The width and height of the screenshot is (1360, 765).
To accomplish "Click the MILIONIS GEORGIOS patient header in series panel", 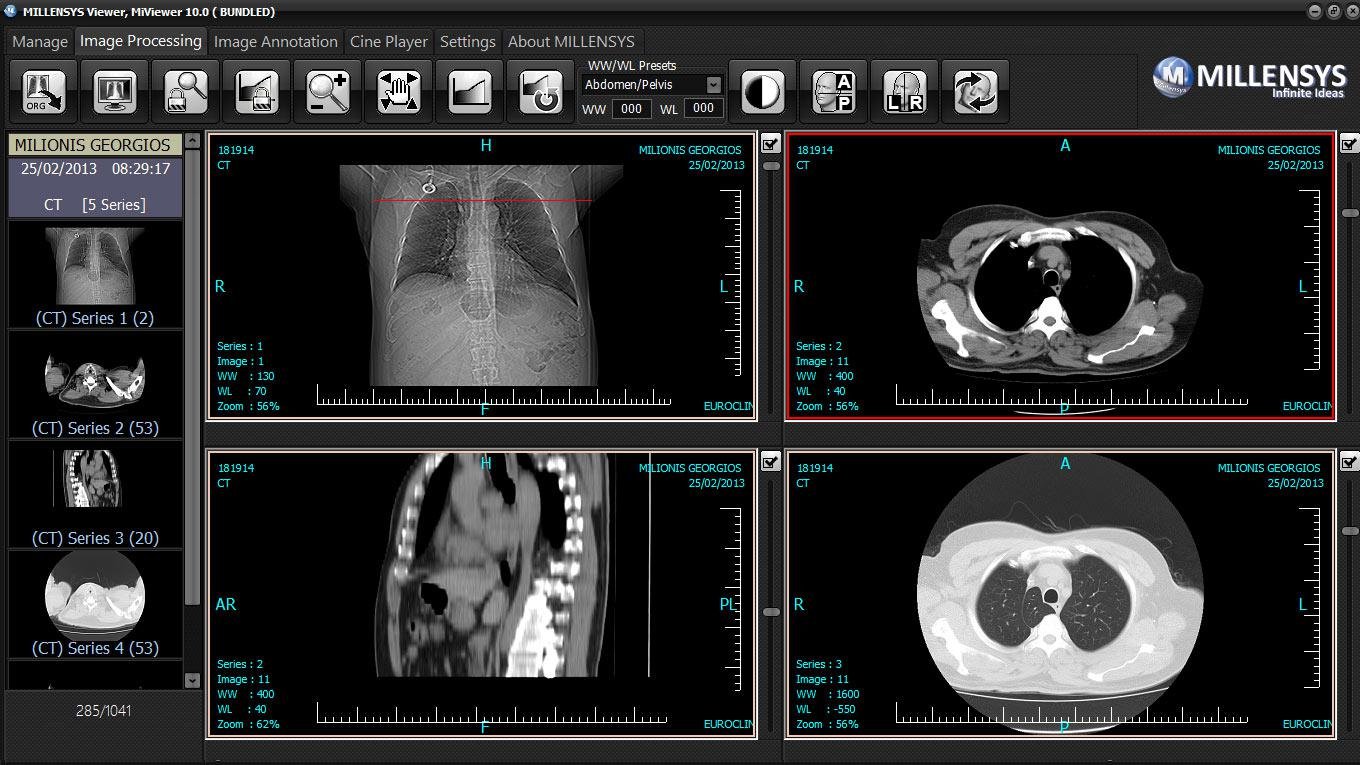I will pyautogui.click(x=95, y=145).
